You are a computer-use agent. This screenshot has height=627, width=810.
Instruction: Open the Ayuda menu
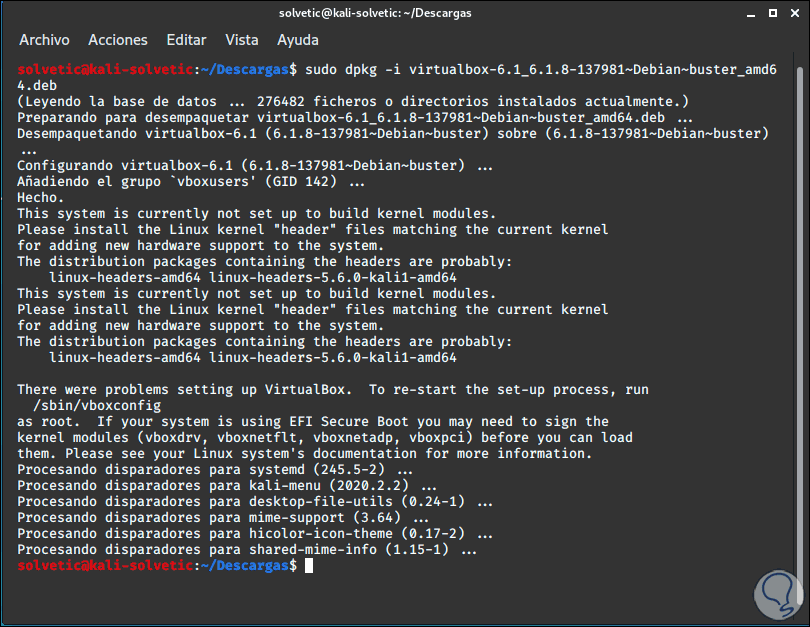[x=297, y=40]
